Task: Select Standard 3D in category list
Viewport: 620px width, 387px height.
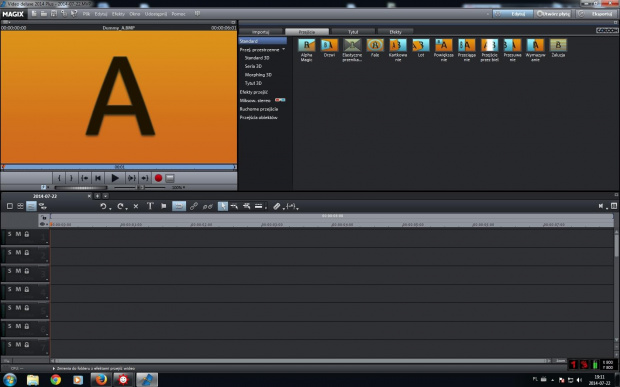Action: click(257, 58)
